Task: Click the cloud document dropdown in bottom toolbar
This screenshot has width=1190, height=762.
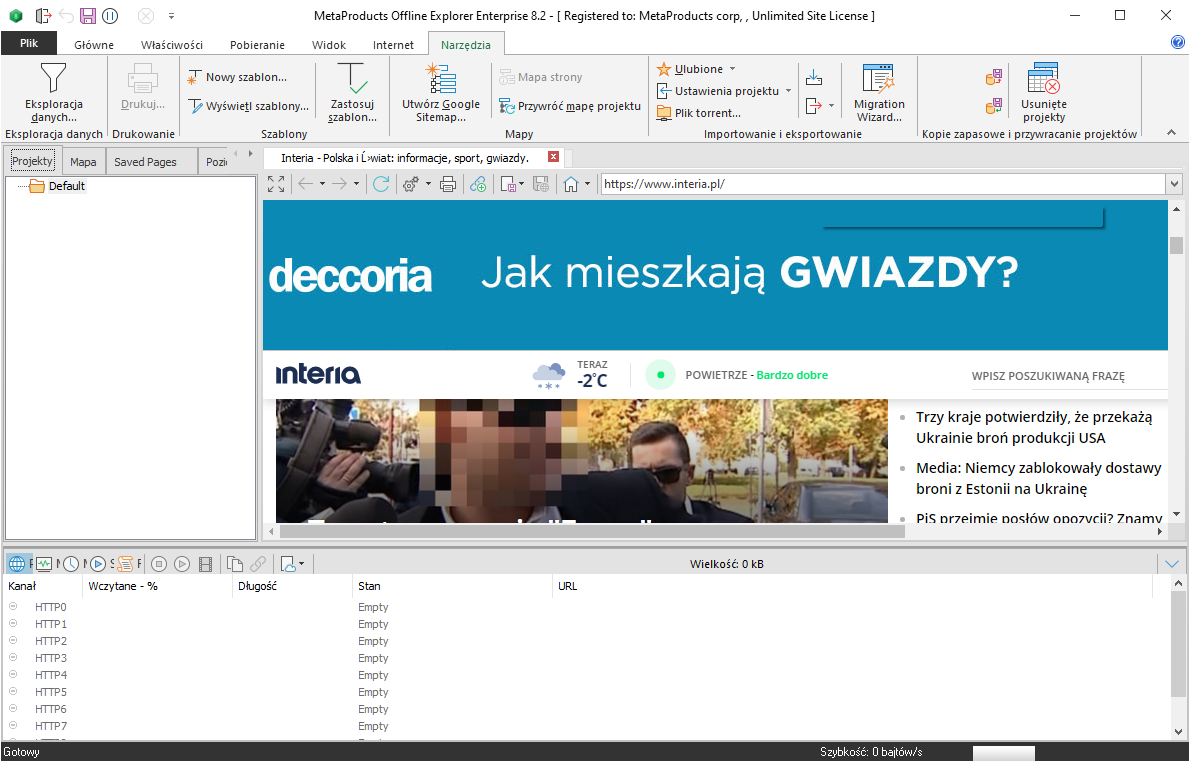Action: (292, 564)
